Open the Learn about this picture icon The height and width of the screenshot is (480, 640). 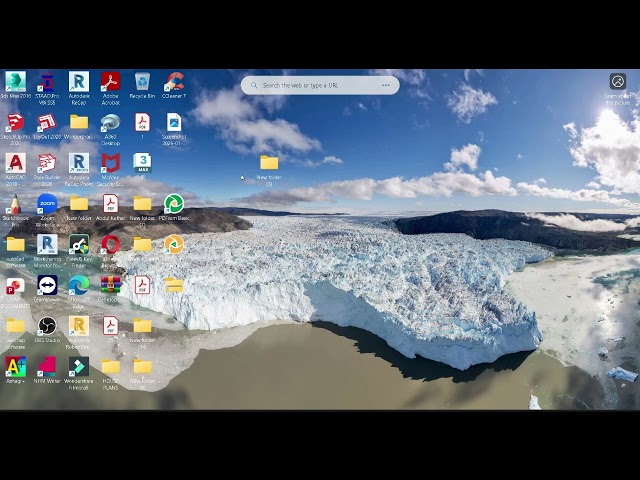(x=618, y=81)
